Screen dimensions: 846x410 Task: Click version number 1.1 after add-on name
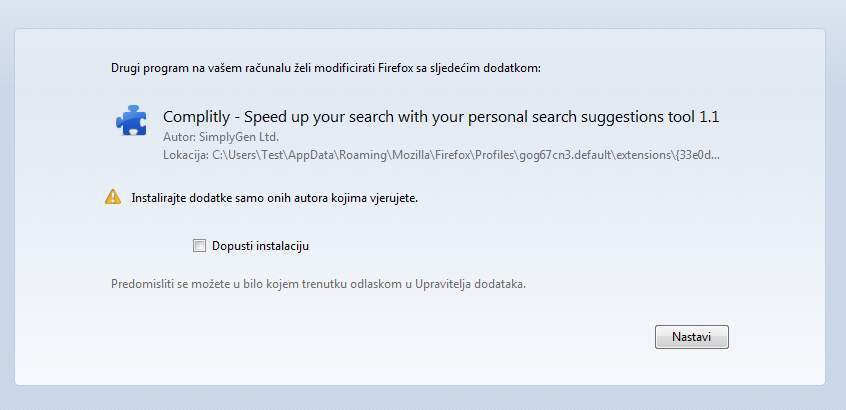[x=709, y=117]
